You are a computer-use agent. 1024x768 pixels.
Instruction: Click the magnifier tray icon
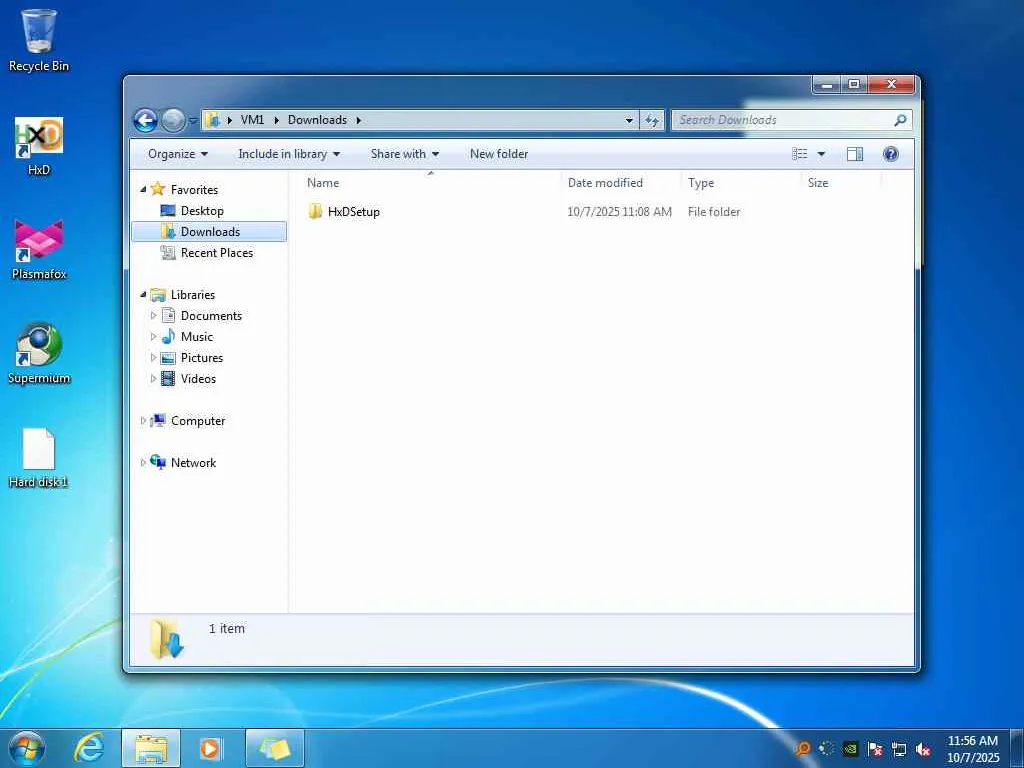(x=803, y=749)
